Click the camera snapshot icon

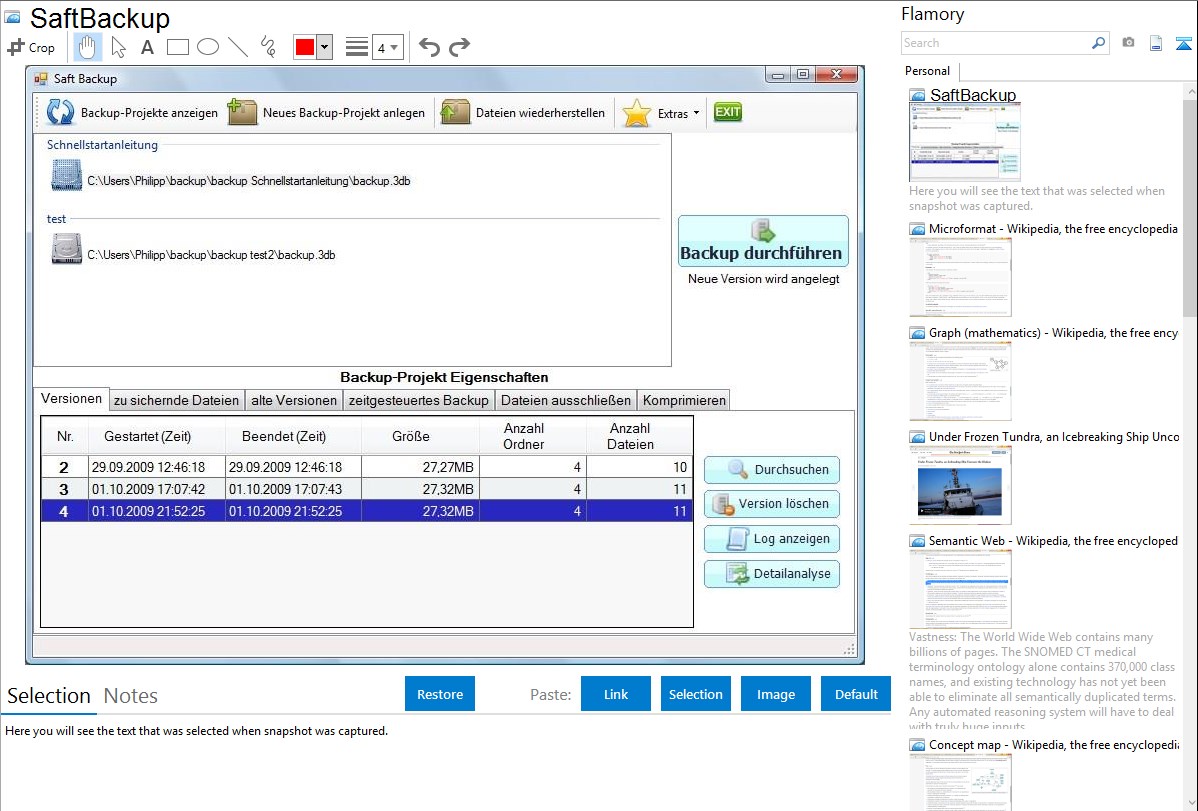(1128, 43)
